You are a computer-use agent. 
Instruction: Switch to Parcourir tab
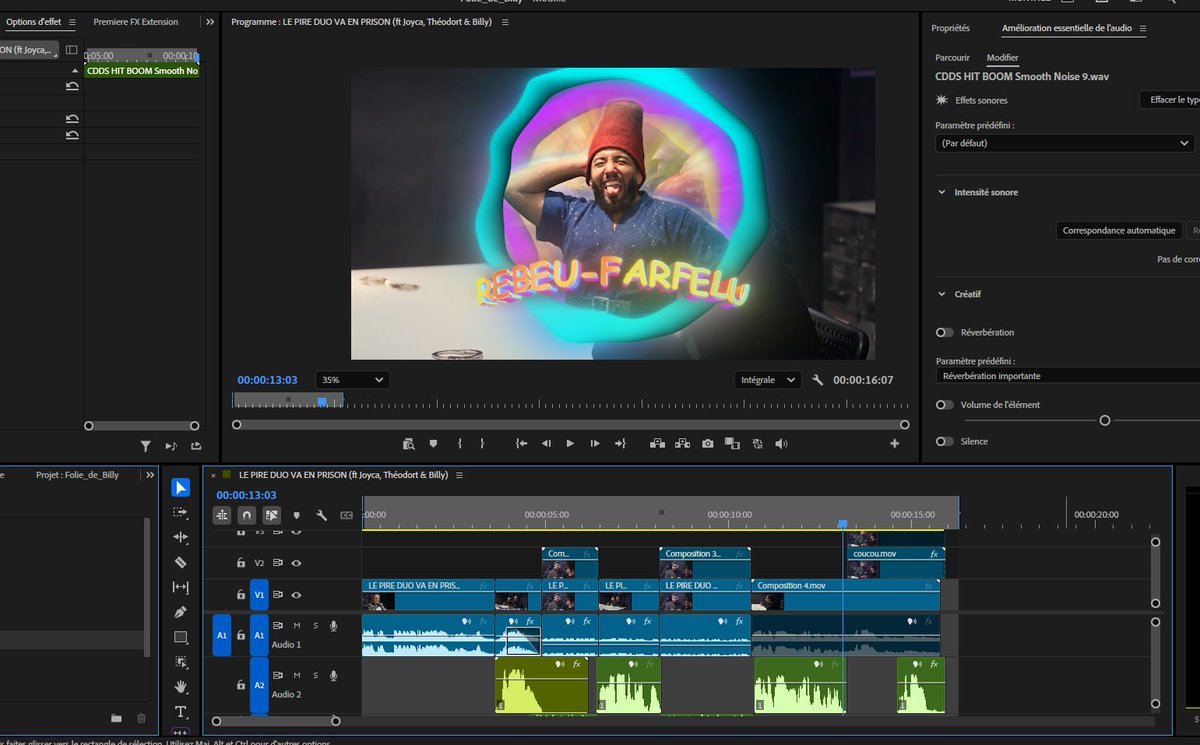(952, 58)
